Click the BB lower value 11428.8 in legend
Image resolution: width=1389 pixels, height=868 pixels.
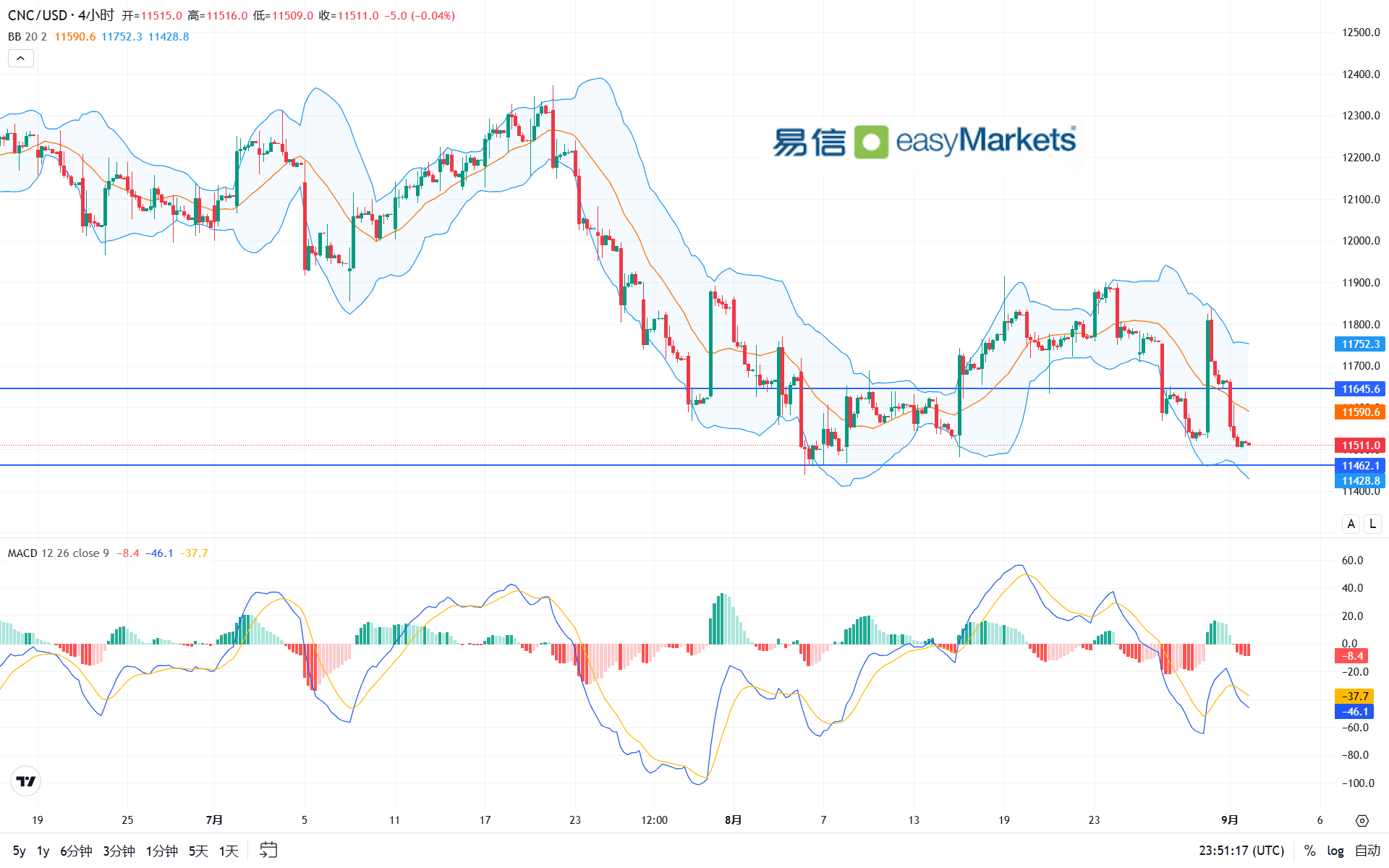169,37
